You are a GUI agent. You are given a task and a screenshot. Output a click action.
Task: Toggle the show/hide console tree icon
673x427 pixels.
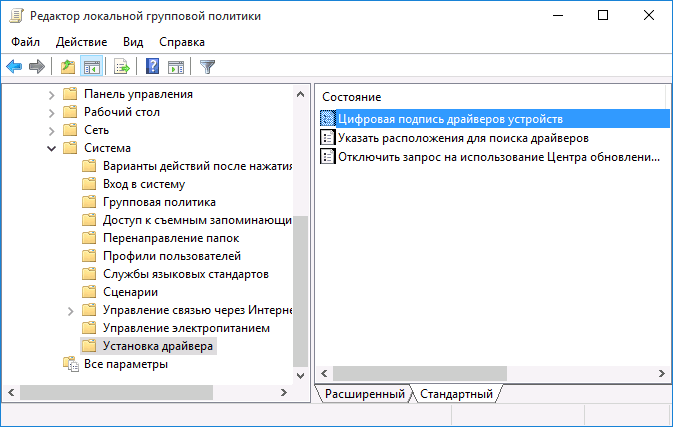[91, 67]
